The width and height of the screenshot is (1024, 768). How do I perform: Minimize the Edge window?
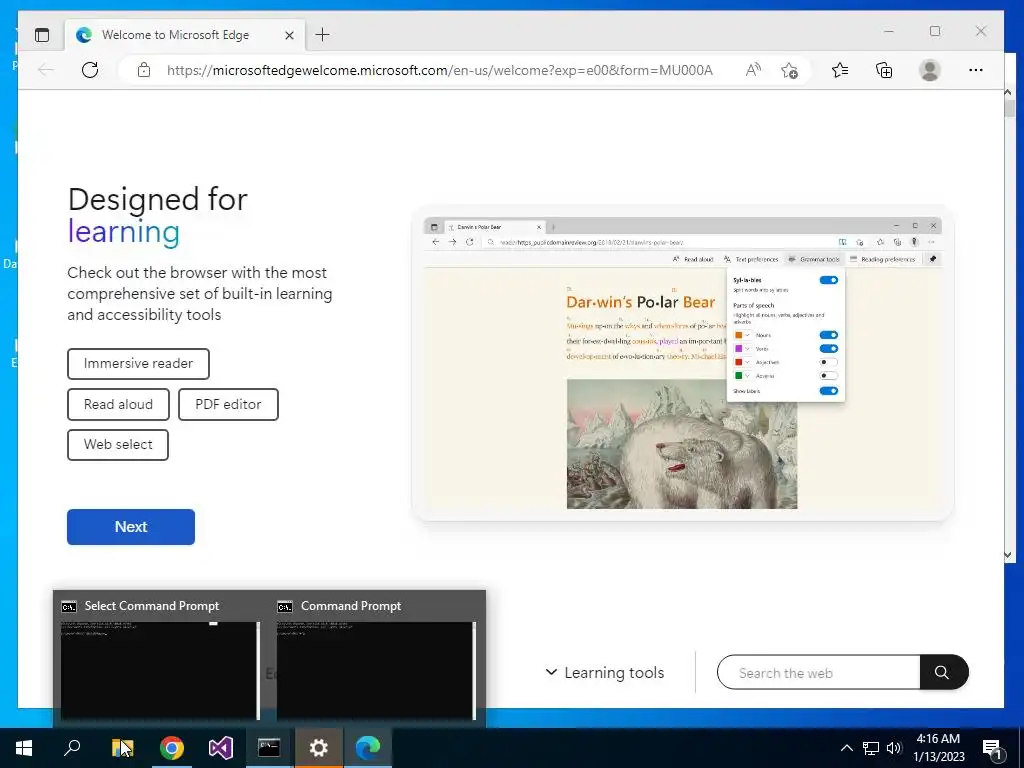pos(889,31)
